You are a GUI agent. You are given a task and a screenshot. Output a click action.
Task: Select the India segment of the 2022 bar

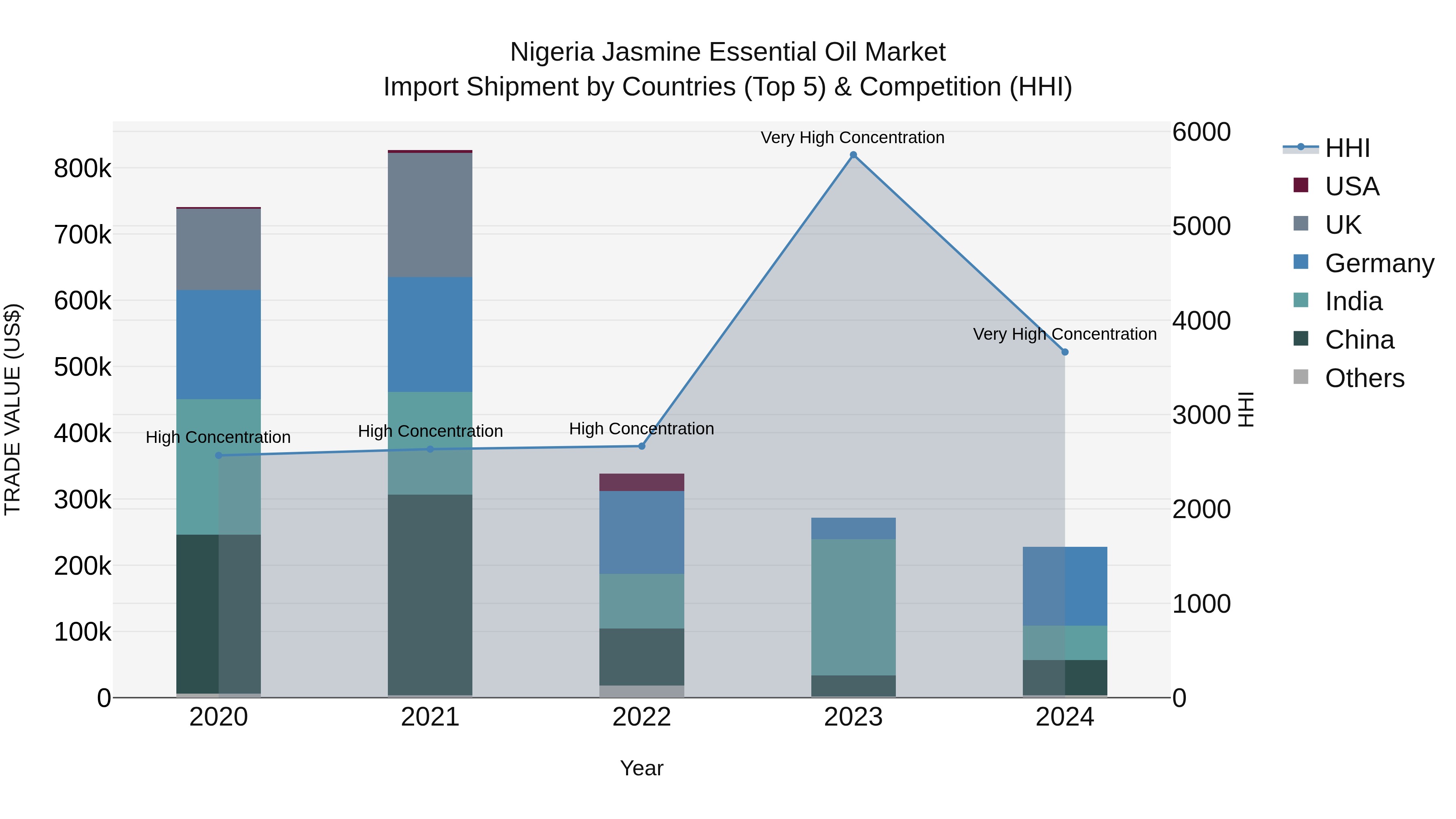tap(641, 602)
